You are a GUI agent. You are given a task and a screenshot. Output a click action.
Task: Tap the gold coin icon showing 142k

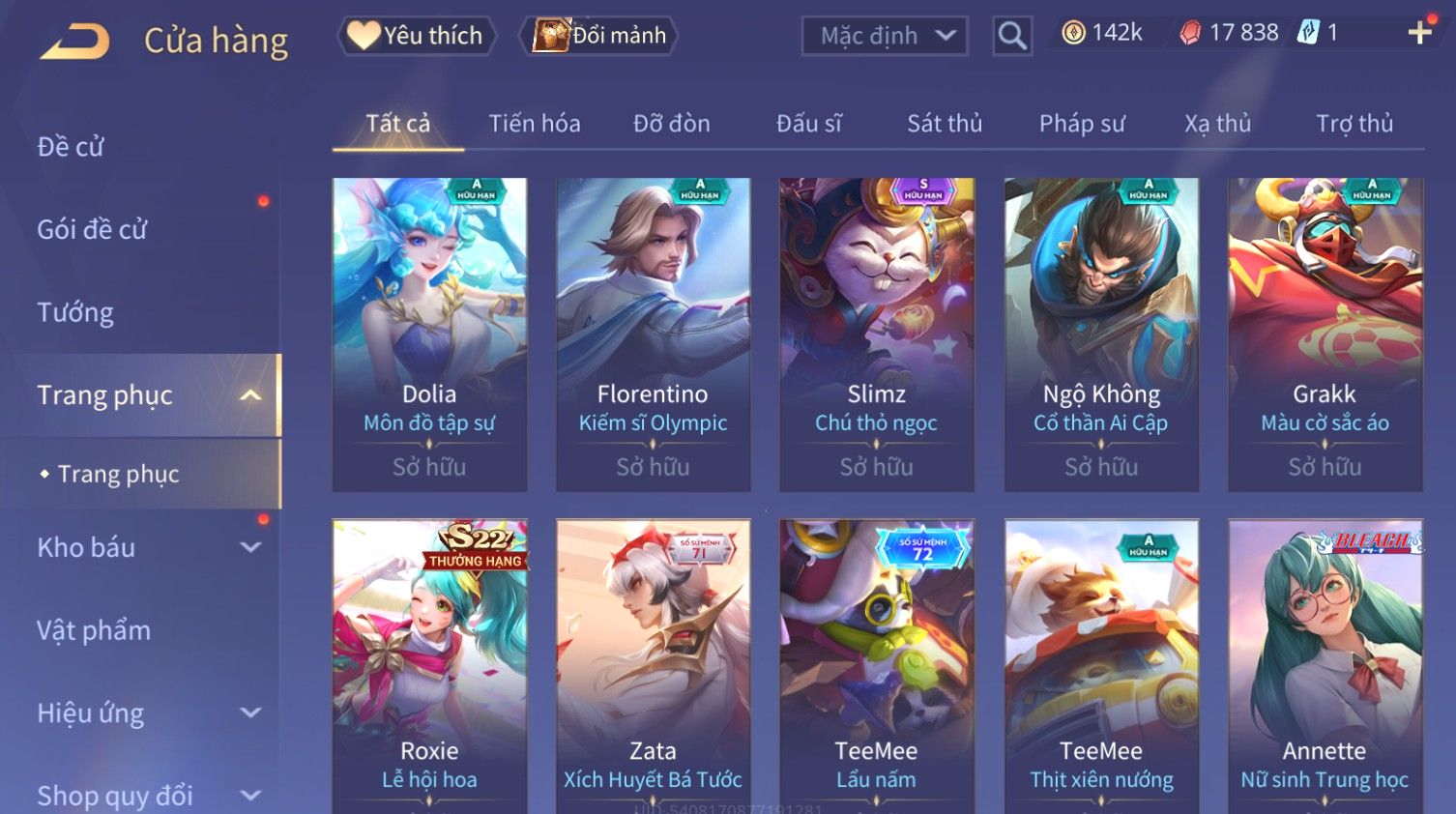[1073, 33]
